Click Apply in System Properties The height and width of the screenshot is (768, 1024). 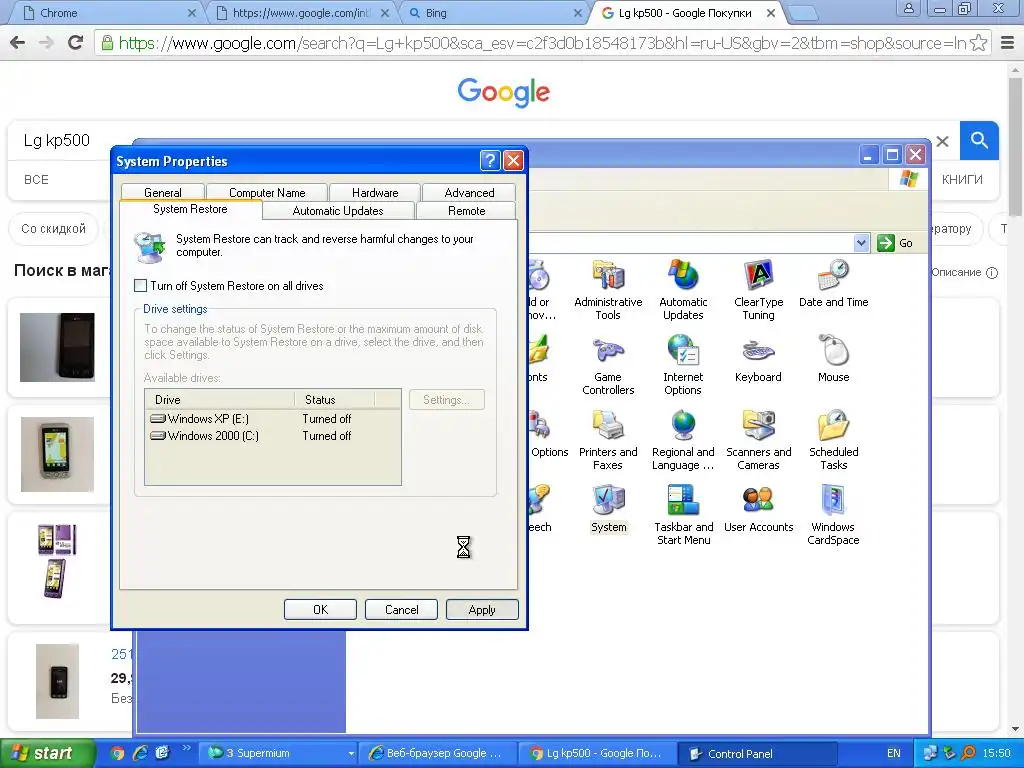[x=482, y=609]
